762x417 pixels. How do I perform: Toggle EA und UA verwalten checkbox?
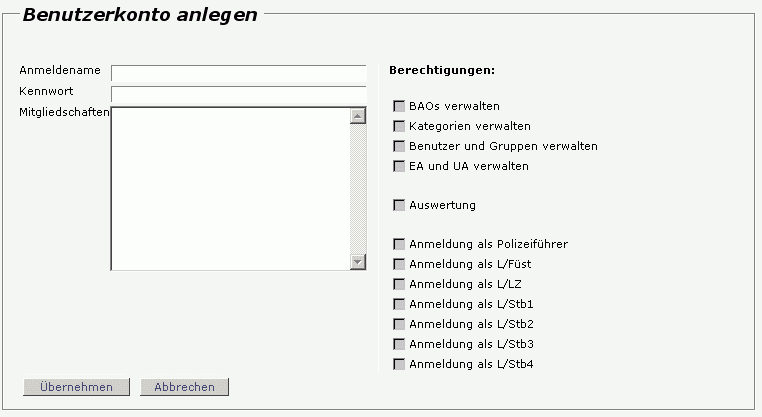[x=399, y=166]
